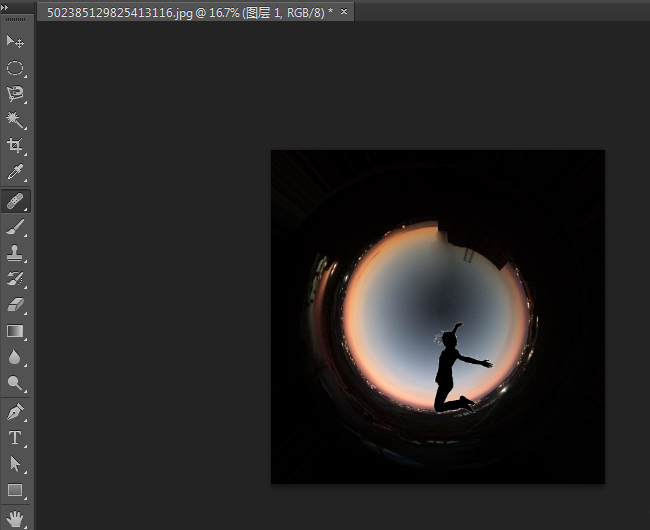
Task: Click the Healing Brush tool
Action: (15, 201)
